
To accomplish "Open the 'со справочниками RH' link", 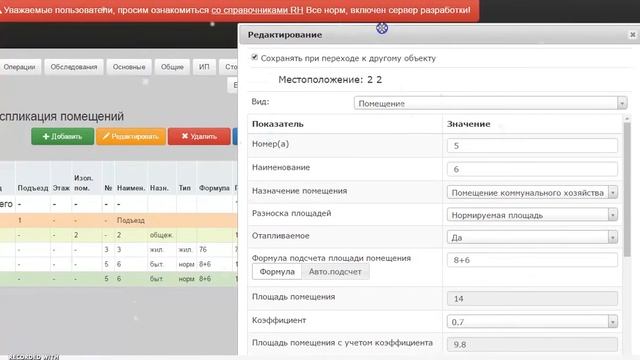I will [x=257, y=10].
